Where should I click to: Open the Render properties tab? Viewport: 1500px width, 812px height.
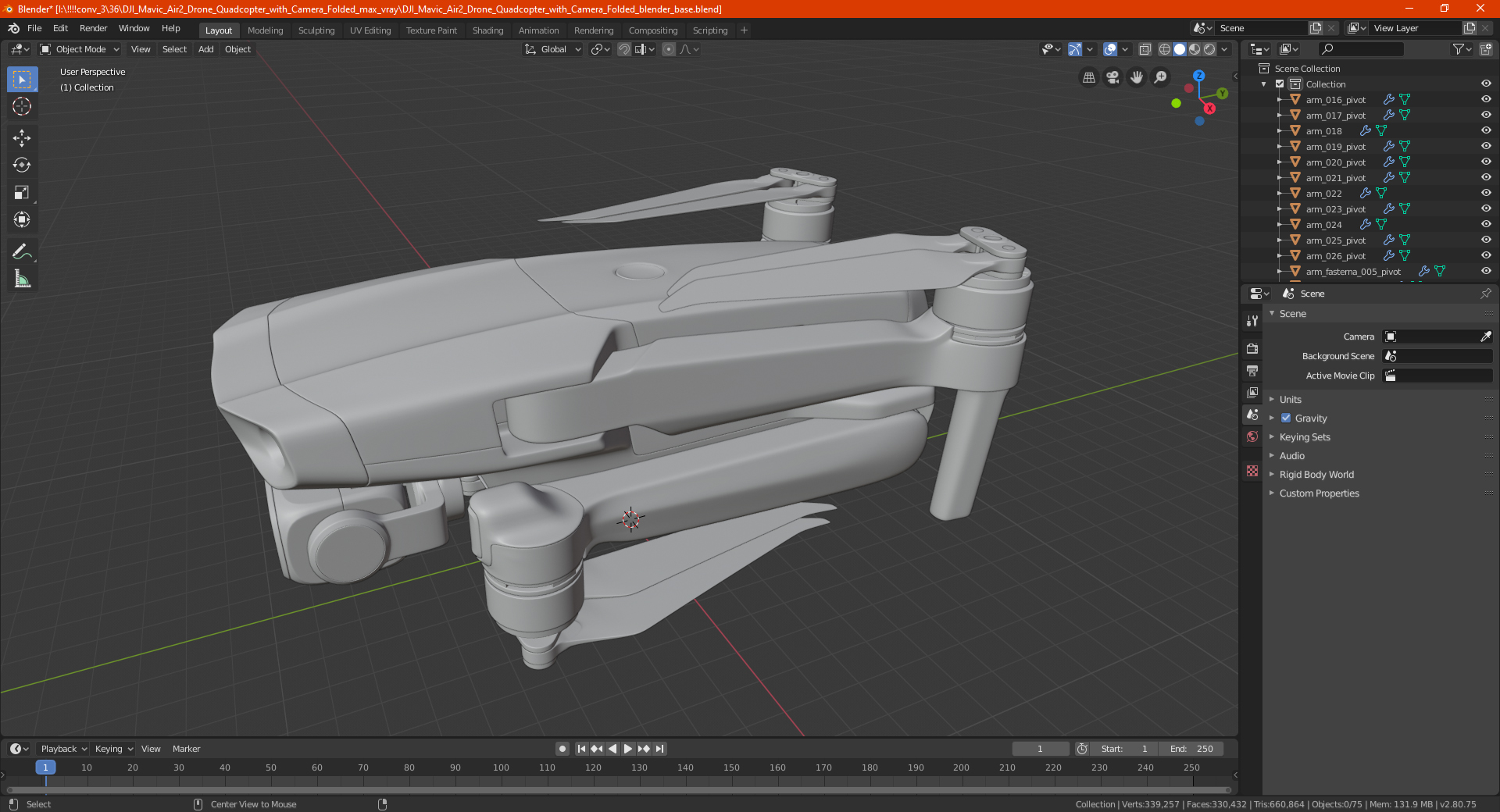click(1252, 348)
